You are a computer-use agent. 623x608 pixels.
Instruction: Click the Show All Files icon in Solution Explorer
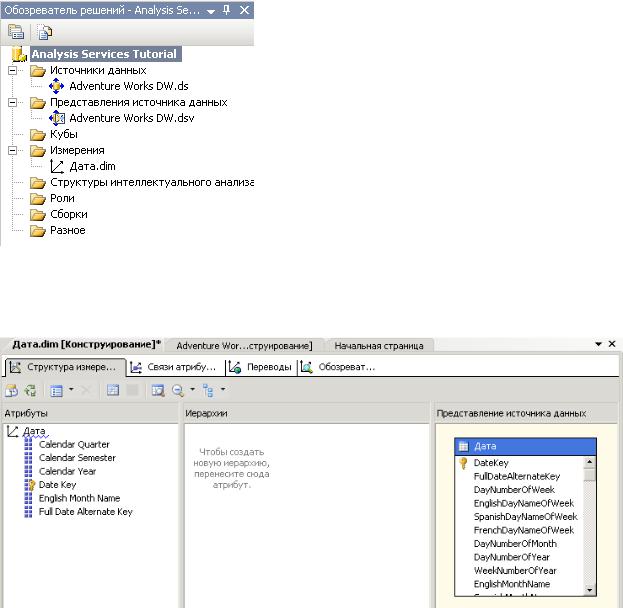point(45,32)
